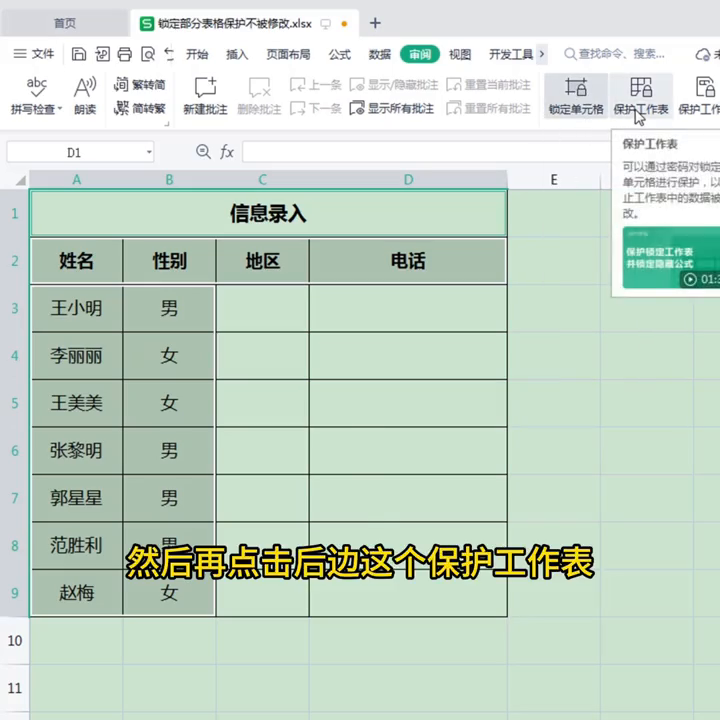
Task: Select the 审阅 tab
Action: point(420,55)
